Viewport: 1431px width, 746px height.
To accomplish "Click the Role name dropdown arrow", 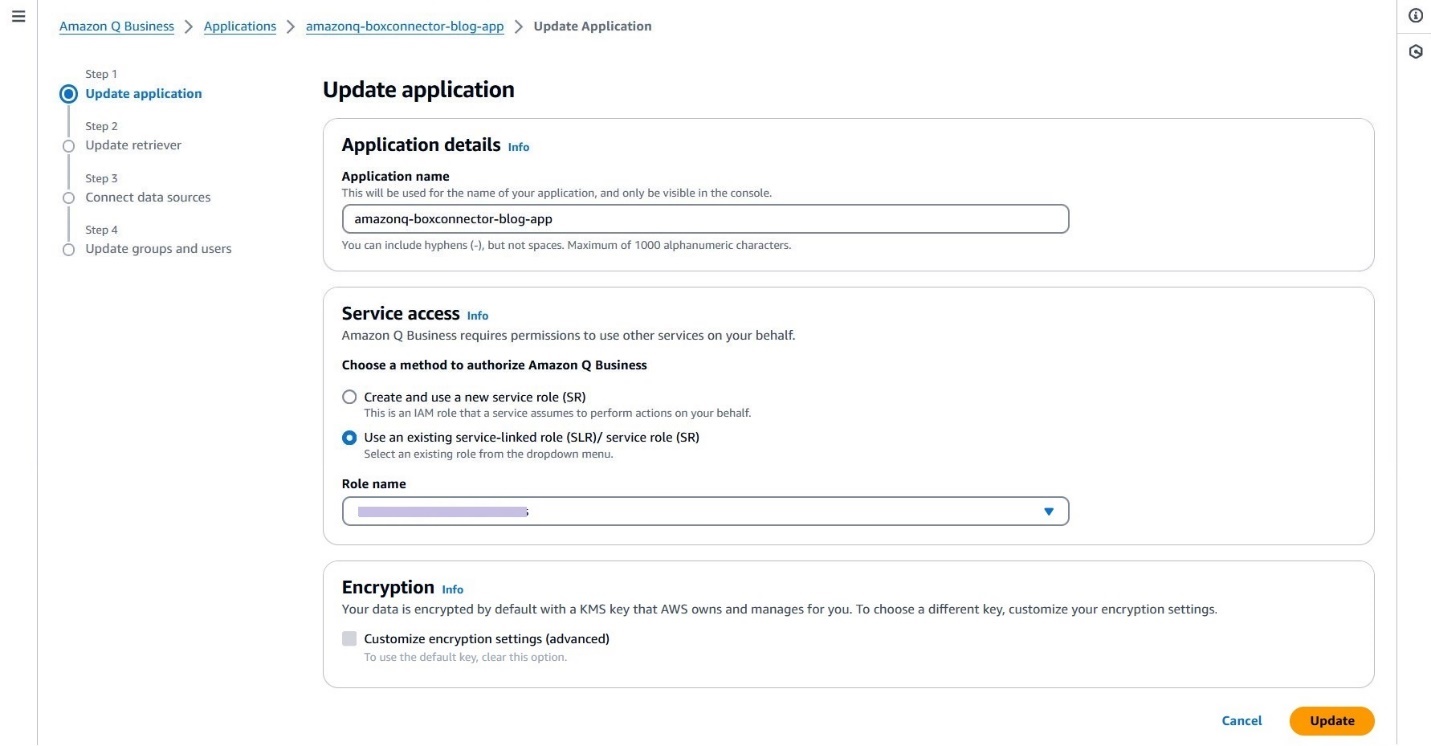I will 1049,512.
